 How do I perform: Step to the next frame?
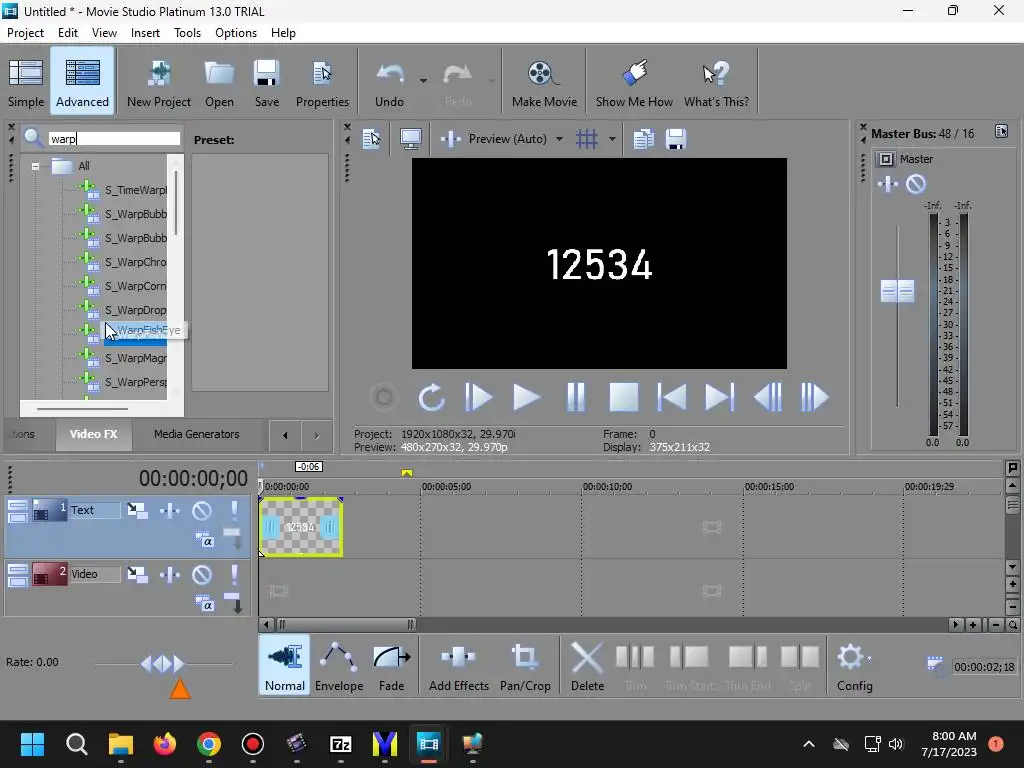(x=815, y=397)
